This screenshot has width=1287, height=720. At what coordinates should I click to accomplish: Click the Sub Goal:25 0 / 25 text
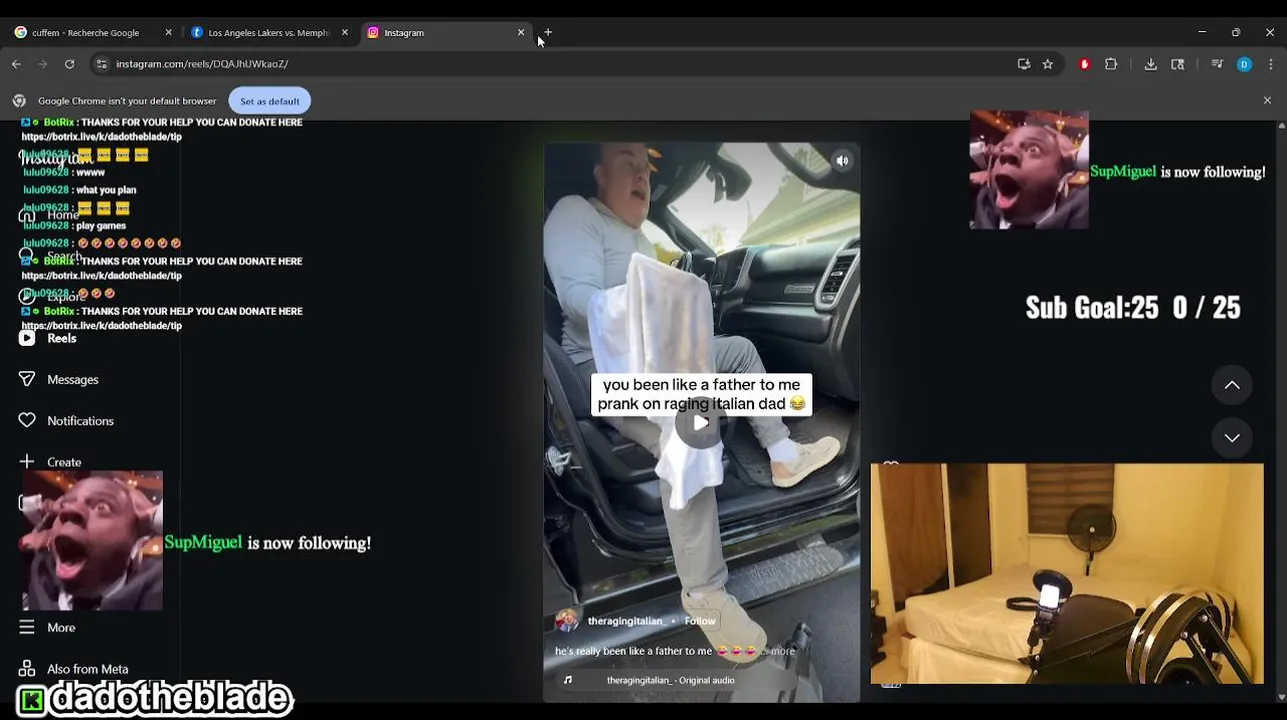pyautogui.click(x=1133, y=307)
